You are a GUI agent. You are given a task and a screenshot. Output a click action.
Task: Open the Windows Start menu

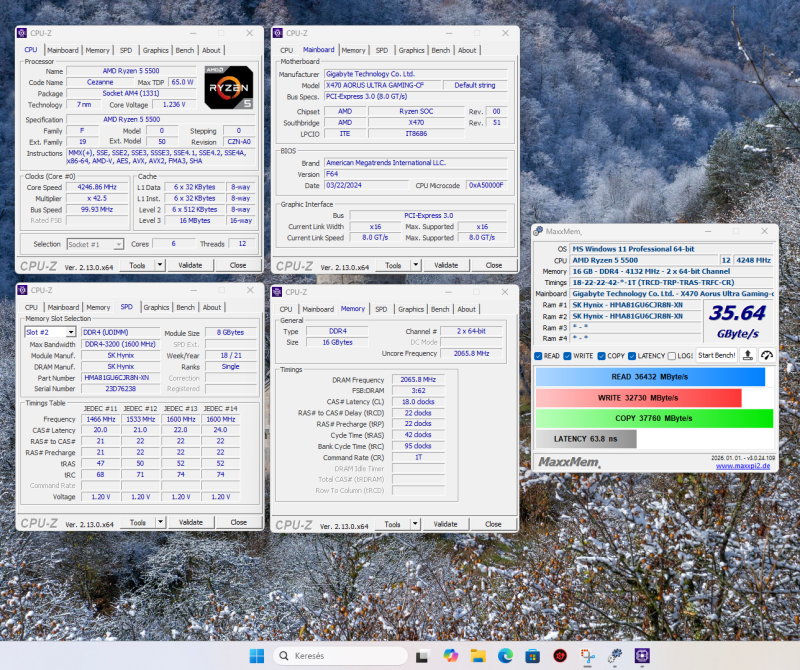pos(257,656)
